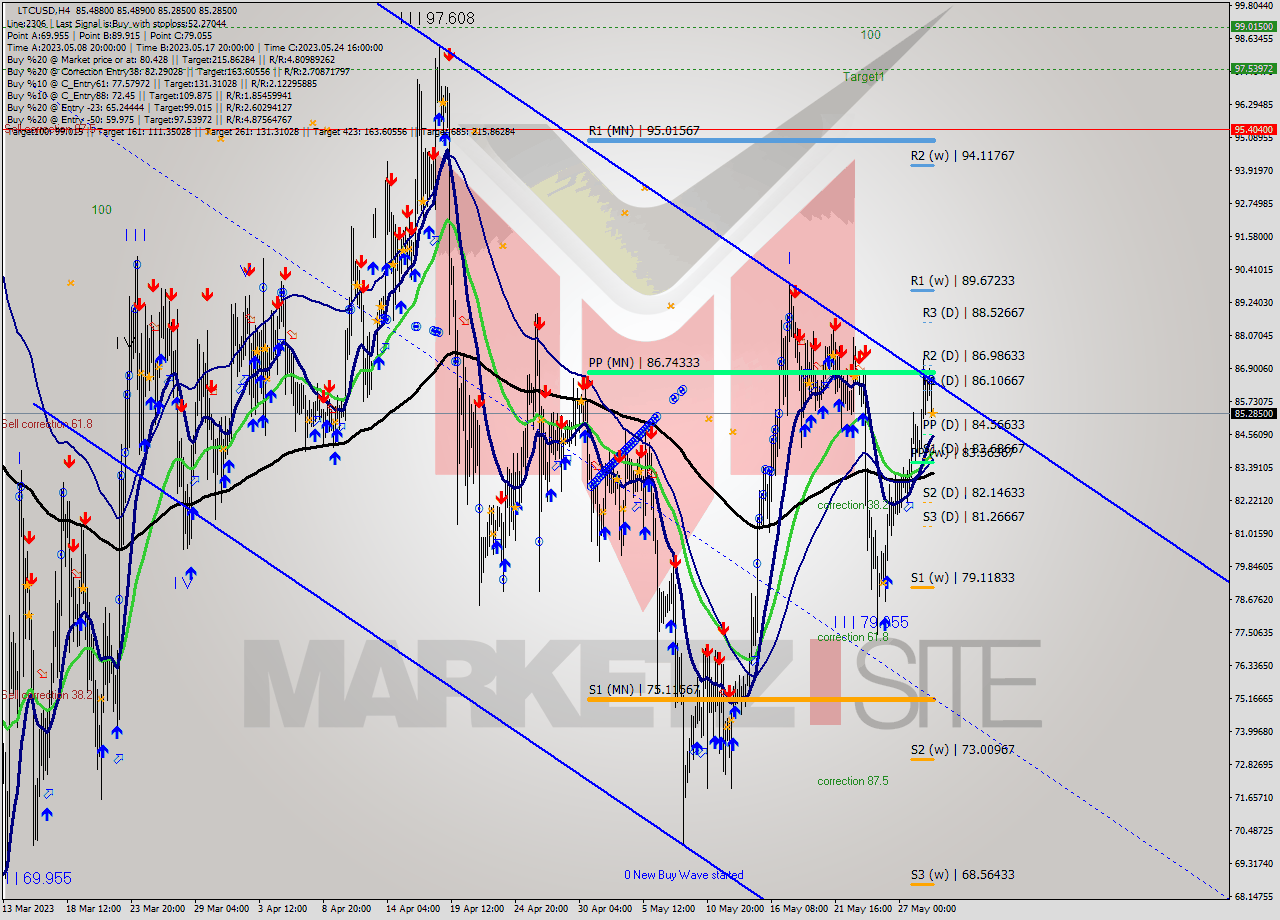
Task: Click the 'S2 (w) | 73.00967' pivot label
Action: pyautogui.click(x=962, y=749)
